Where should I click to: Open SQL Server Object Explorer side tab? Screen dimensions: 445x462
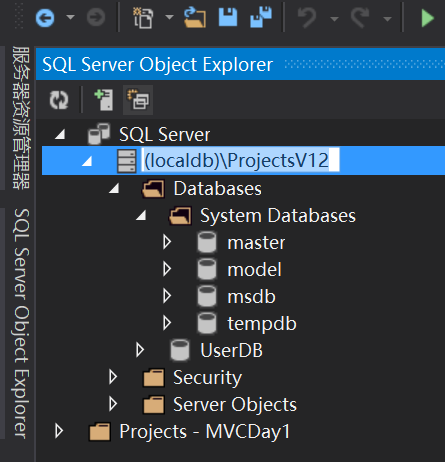(x=21, y=323)
